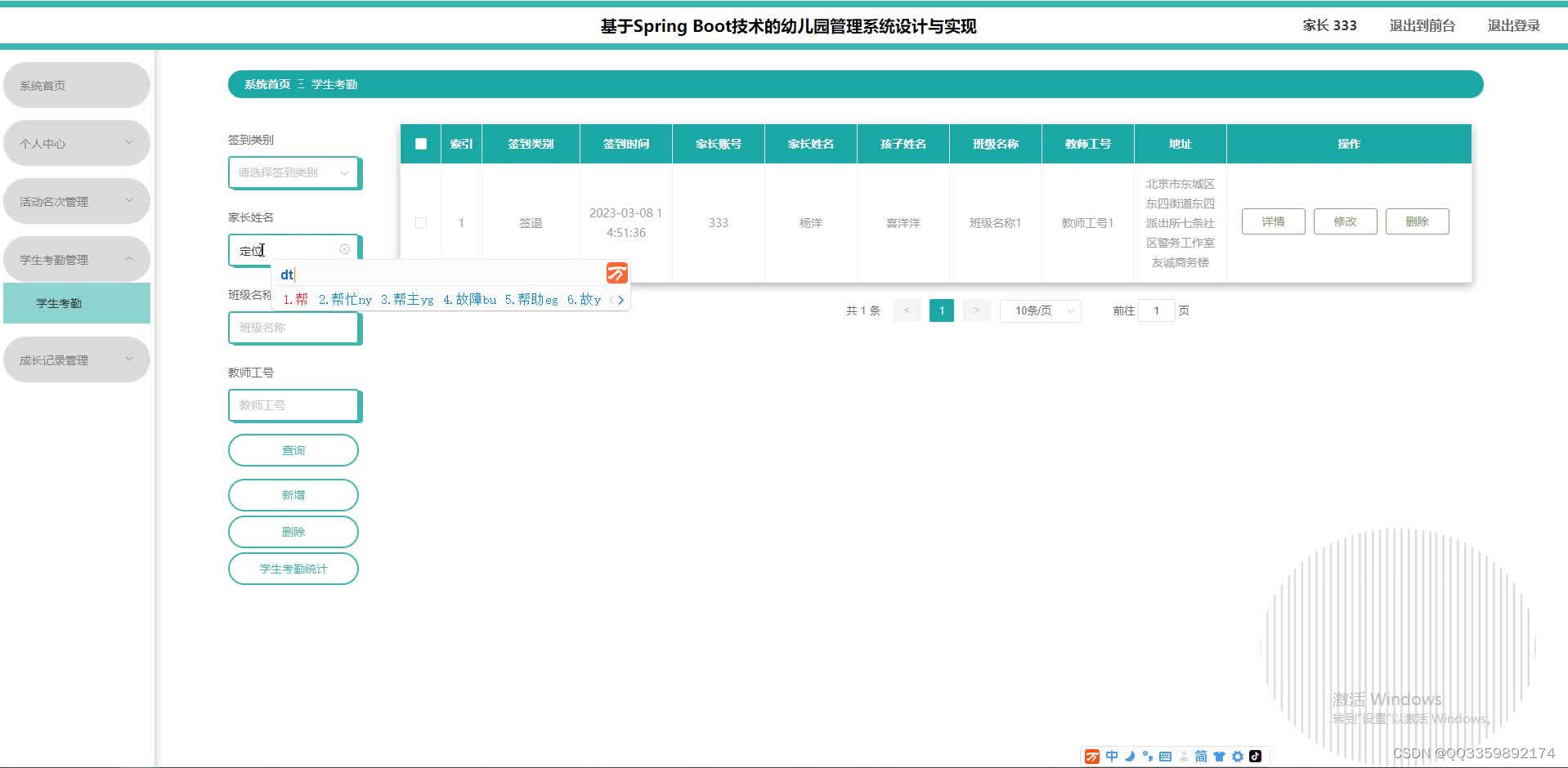Expand the 活动名次管理 sidebar menu
The height and width of the screenshot is (768, 1568).
click(77, 201)
